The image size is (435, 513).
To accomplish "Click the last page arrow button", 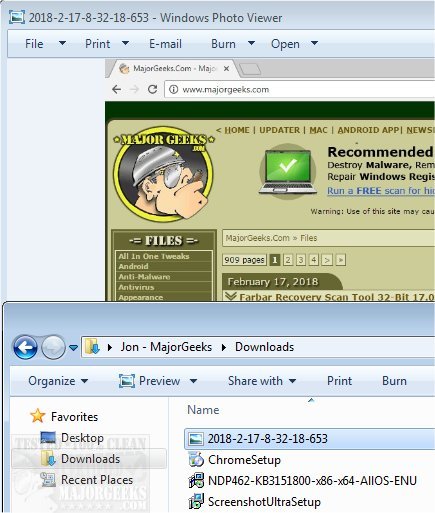I will click(340, 260).
